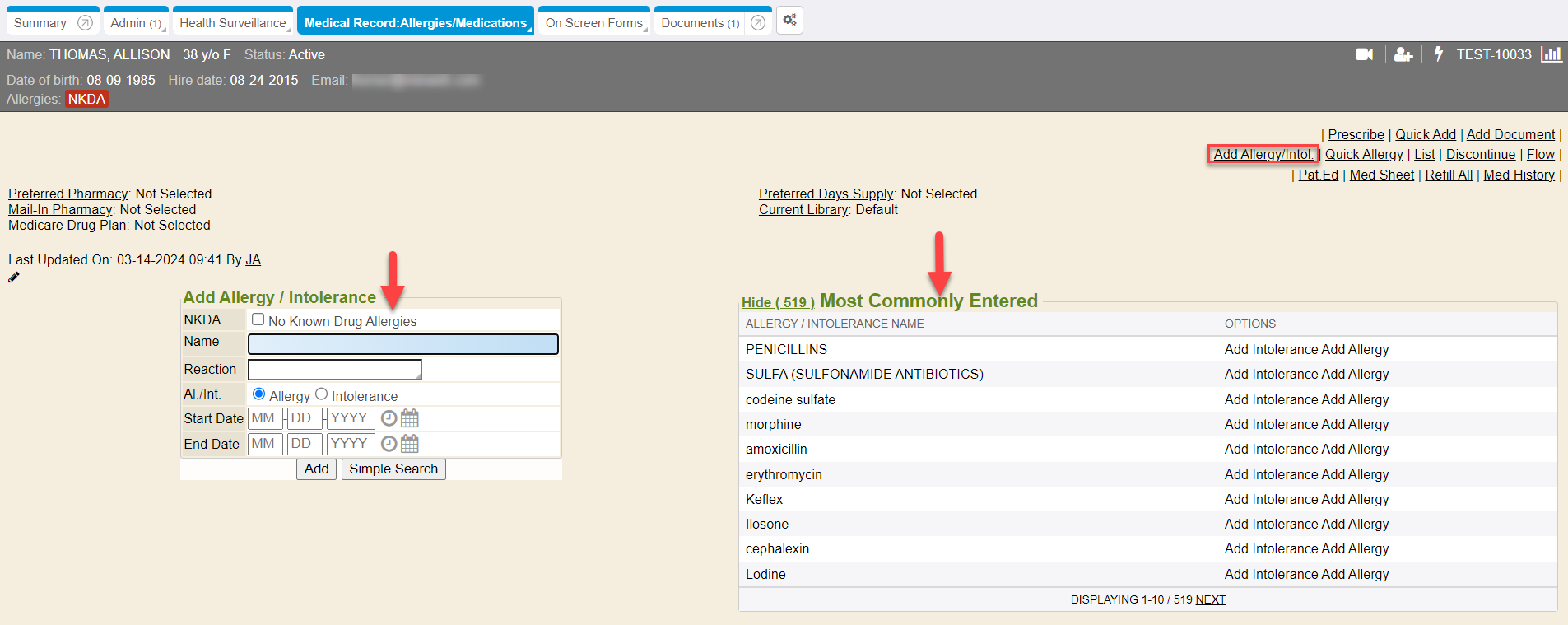The height and width of the screenshot is (625, 1568).
Task: Click the gears settings icon after Documents tab
Action: click(789, 21)
